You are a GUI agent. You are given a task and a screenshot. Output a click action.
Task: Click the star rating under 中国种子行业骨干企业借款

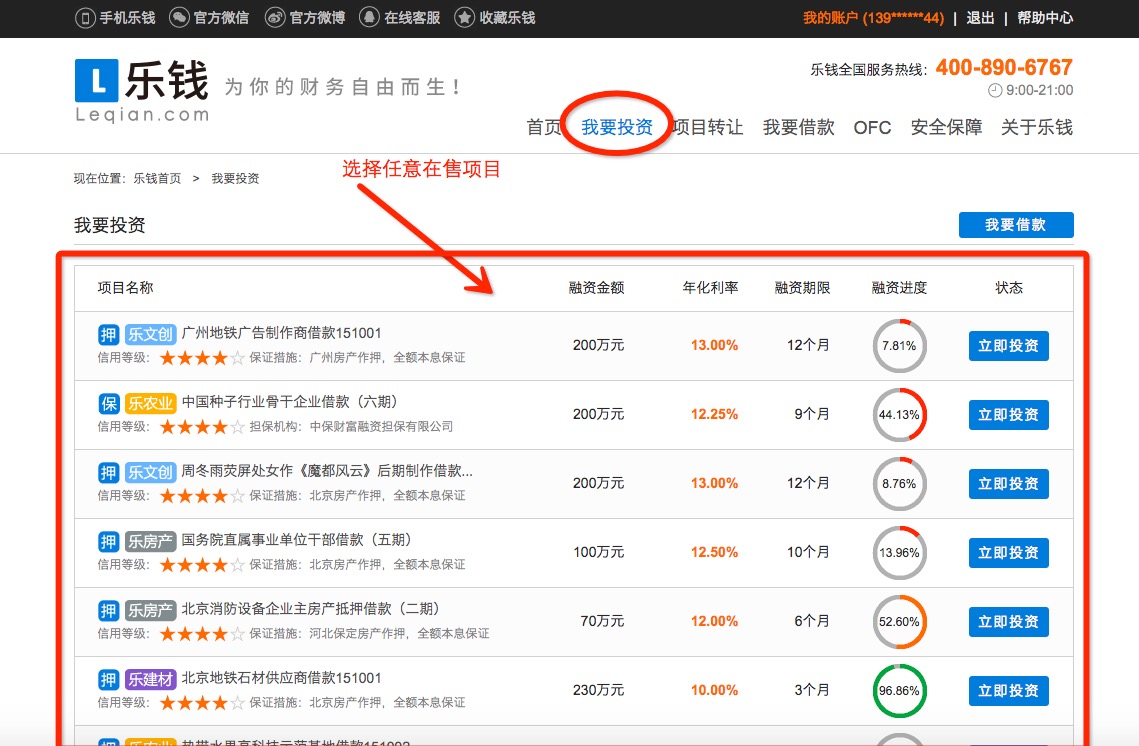tap(202, 426)
